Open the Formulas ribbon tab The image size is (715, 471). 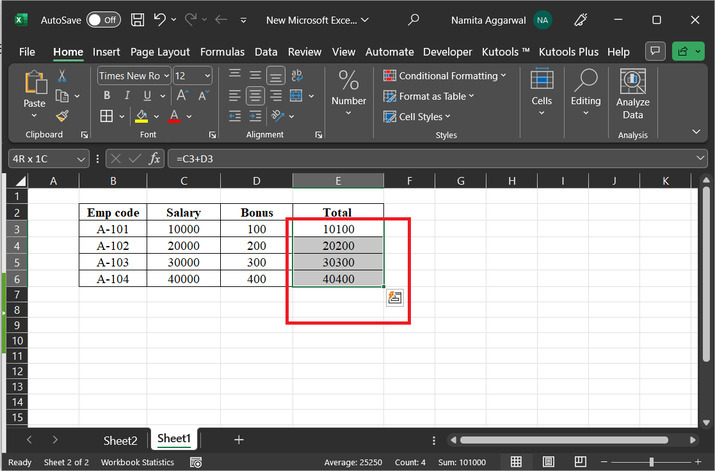click(x=222, y=52)
